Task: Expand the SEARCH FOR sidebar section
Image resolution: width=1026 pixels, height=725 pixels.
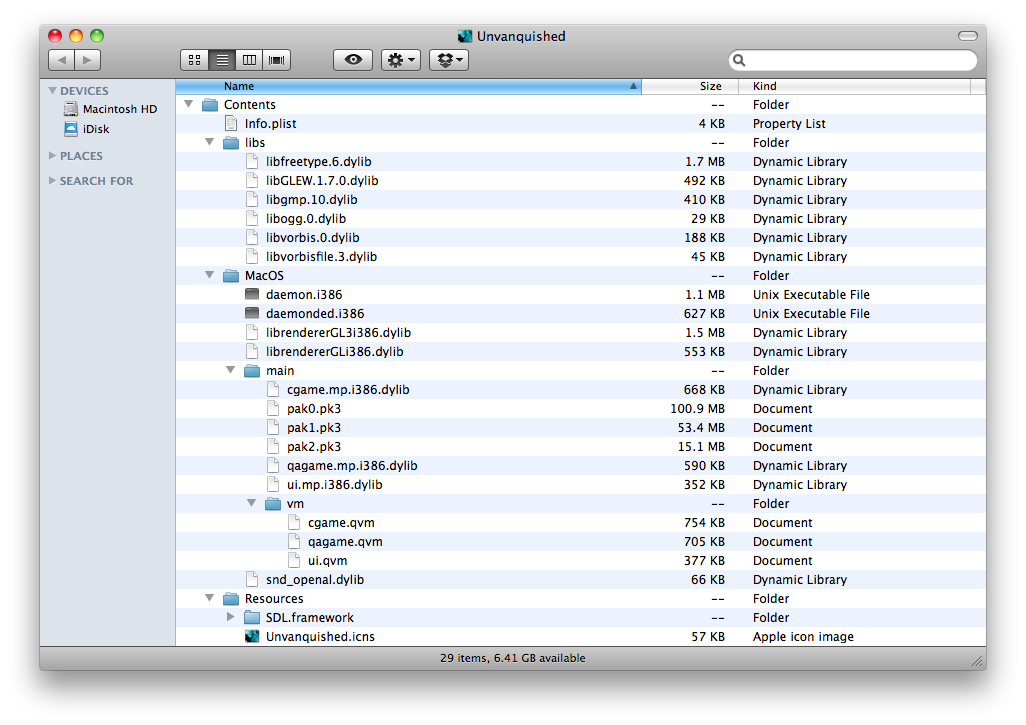Action: [53, 180]
